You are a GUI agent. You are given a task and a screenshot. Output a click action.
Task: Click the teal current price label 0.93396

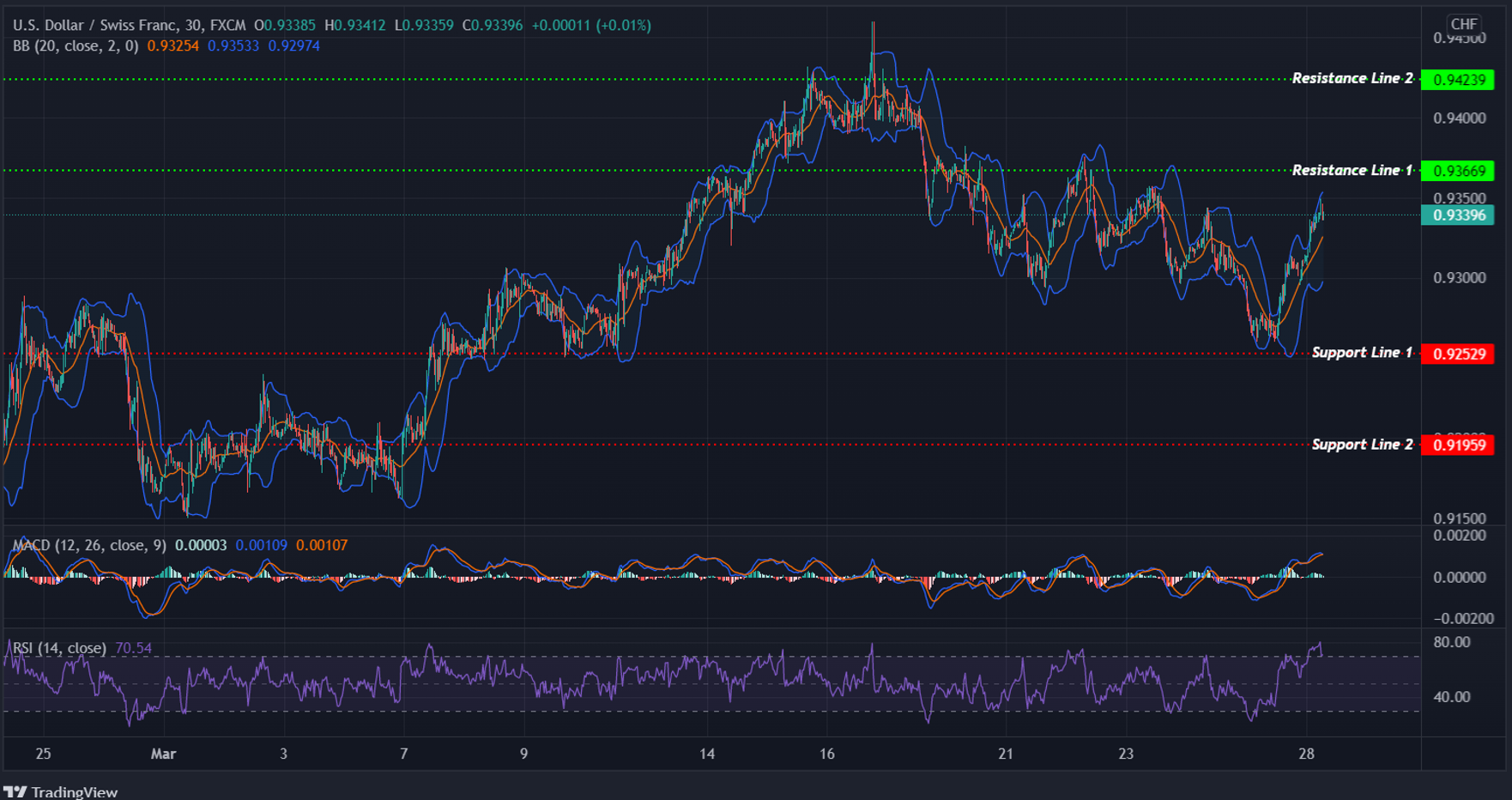(x=1459, y=217)
